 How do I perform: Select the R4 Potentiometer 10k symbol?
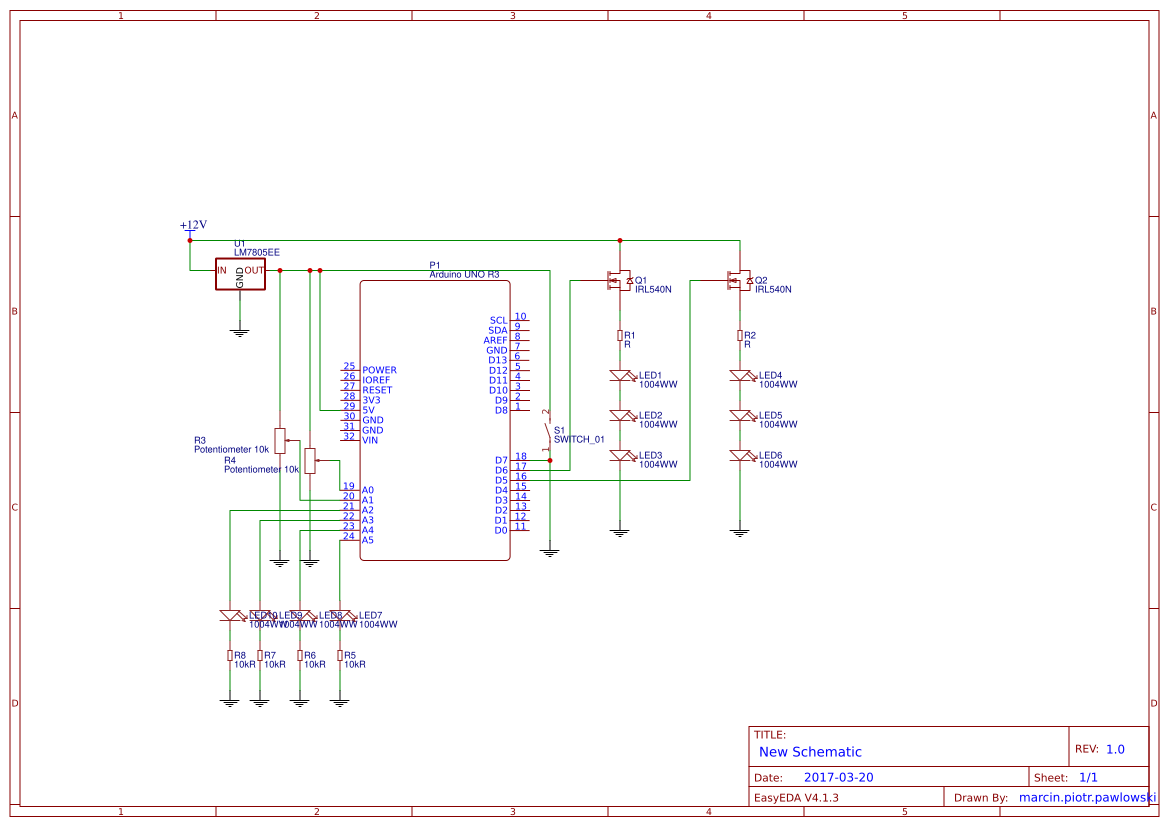310,463
